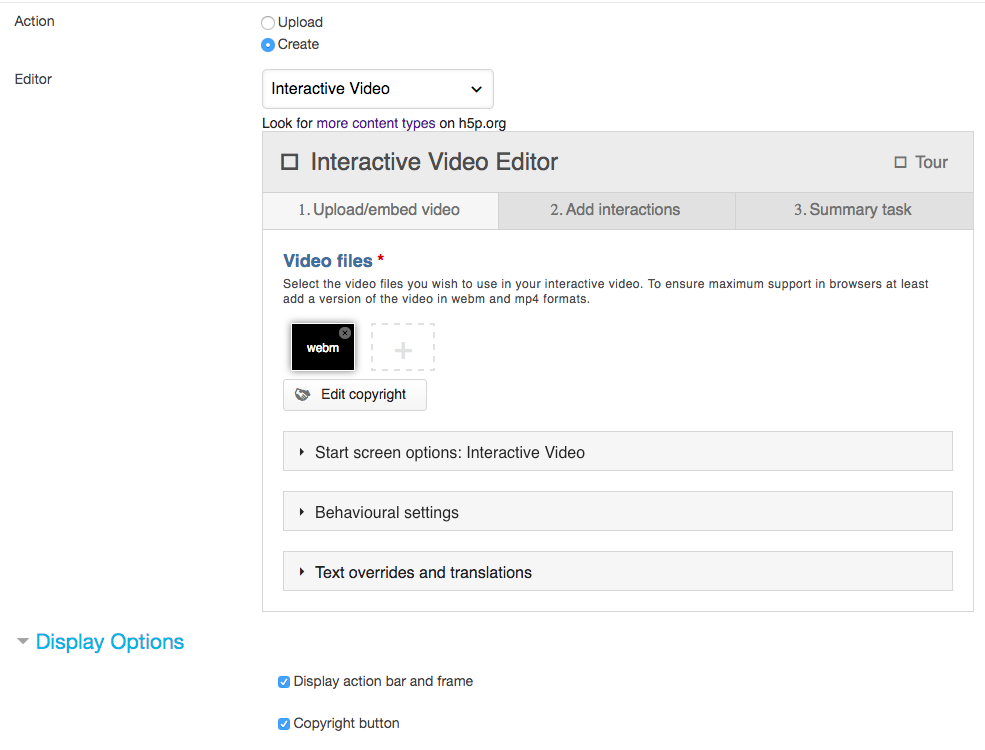Switch to Add interactions tab
This screenshot has height=750, width=985.
point(616,210)
